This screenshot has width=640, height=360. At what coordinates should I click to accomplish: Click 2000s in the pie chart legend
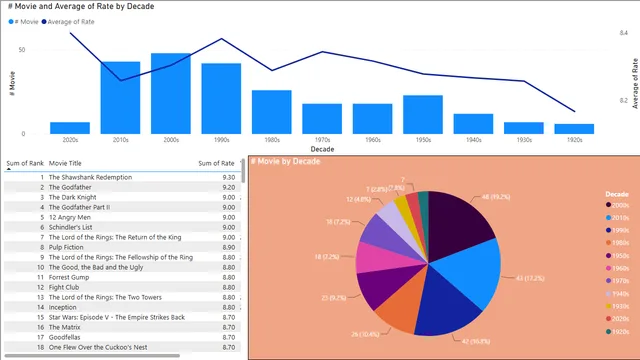coord(618,205)
